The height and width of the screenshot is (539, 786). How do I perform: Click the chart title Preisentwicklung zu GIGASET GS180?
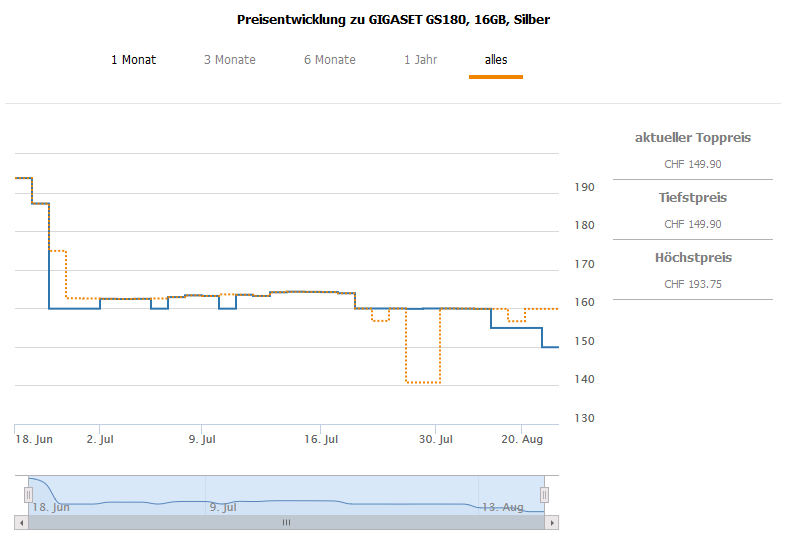tap(394, 20)
